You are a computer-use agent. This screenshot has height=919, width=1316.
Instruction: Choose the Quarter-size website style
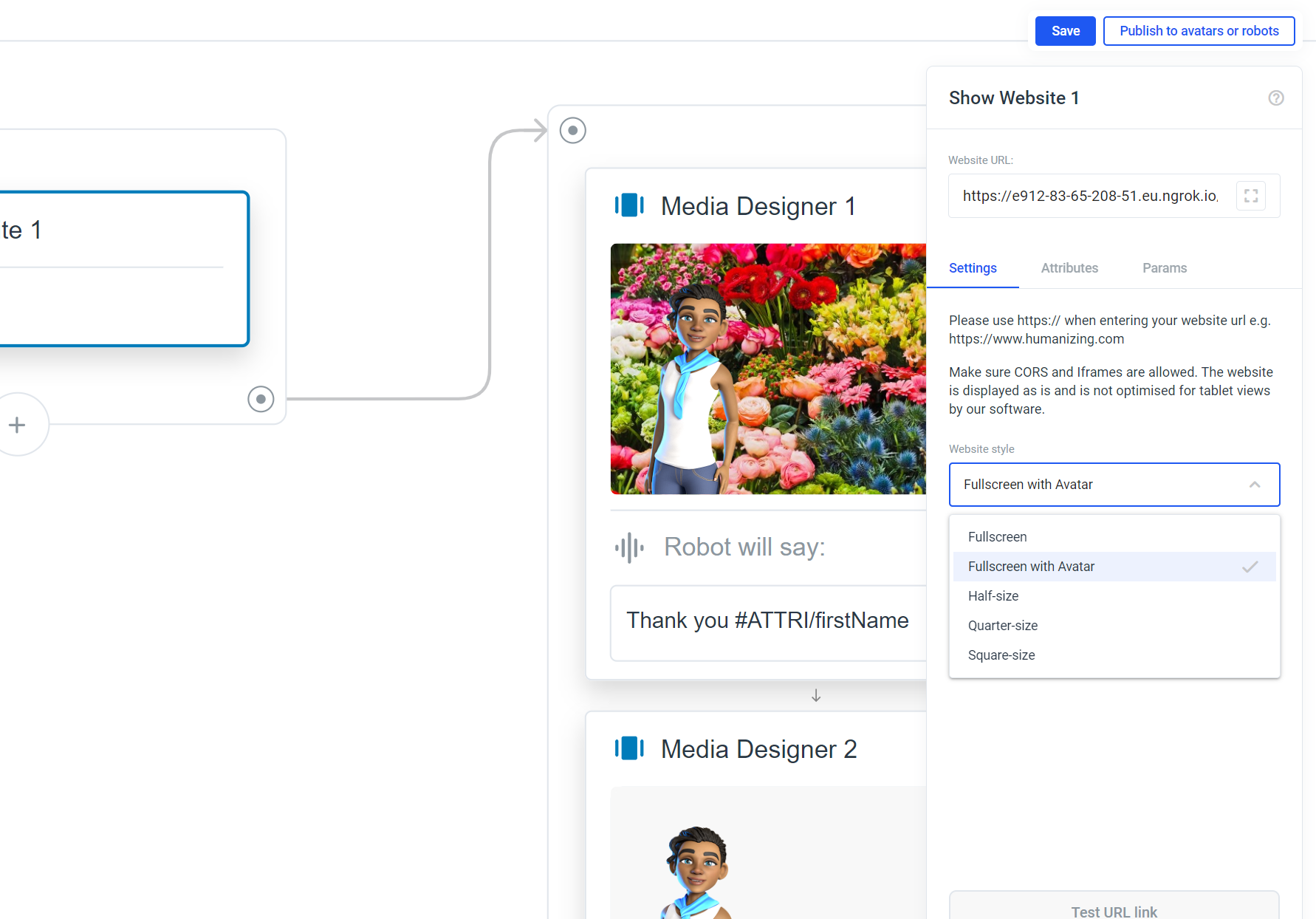pyautogui.click(x=1114, y=626)
